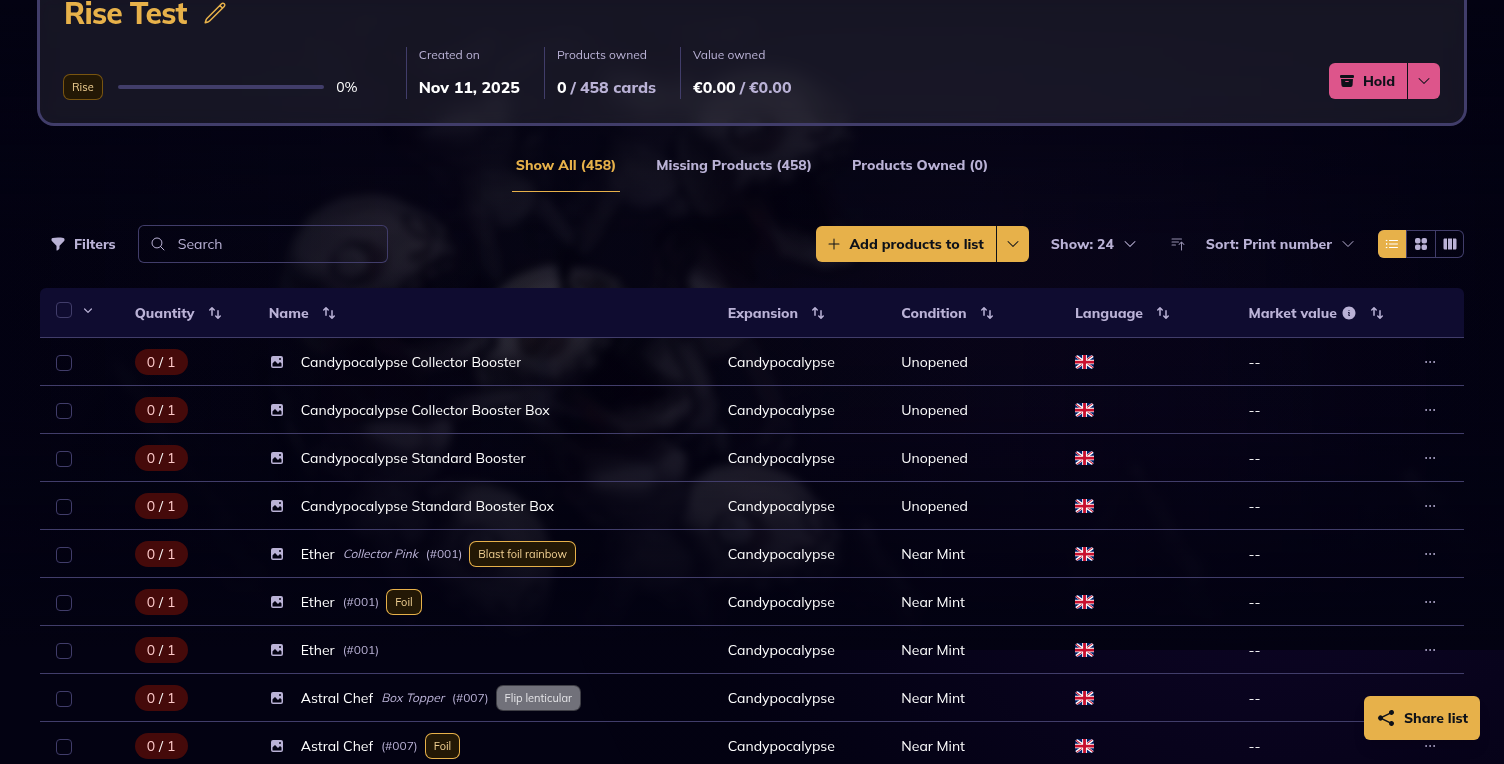The width and height of the screenshot is (1504, 764).
Task: Open more options for Candypocalypse Collector Booster
Action: point(1429,362)
